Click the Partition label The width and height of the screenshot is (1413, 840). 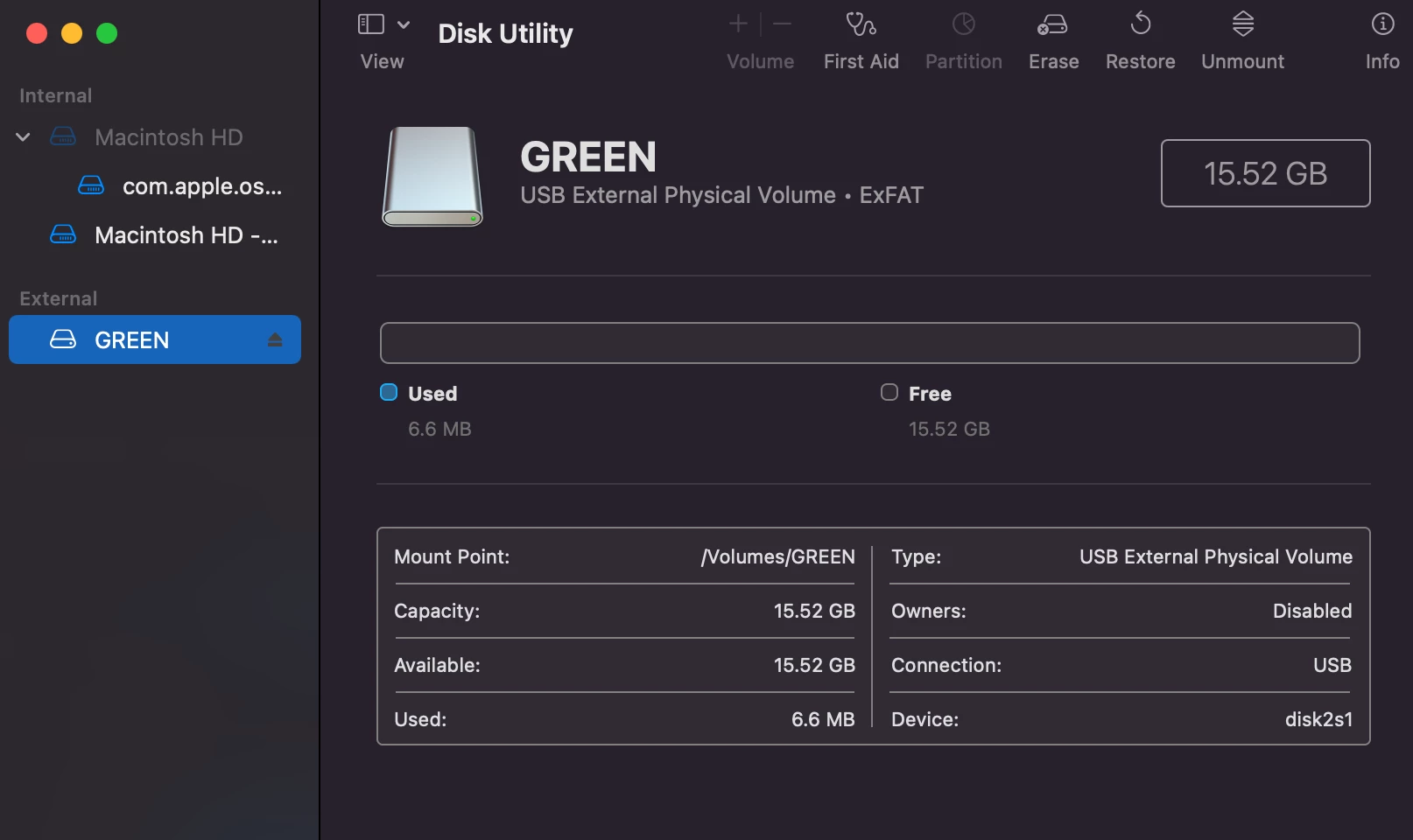[964, 61]
